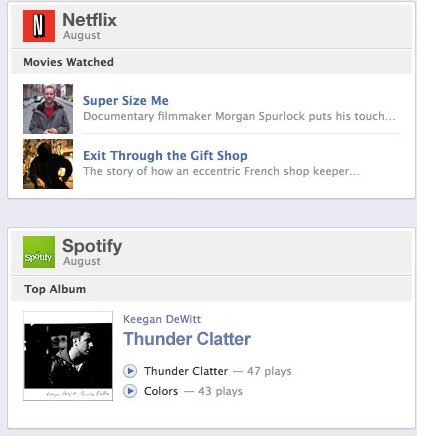Image resolution: width=422 pixels, height=436 pixels.
Task: Click the Colors track name
Action: click(x=161, y=391)
